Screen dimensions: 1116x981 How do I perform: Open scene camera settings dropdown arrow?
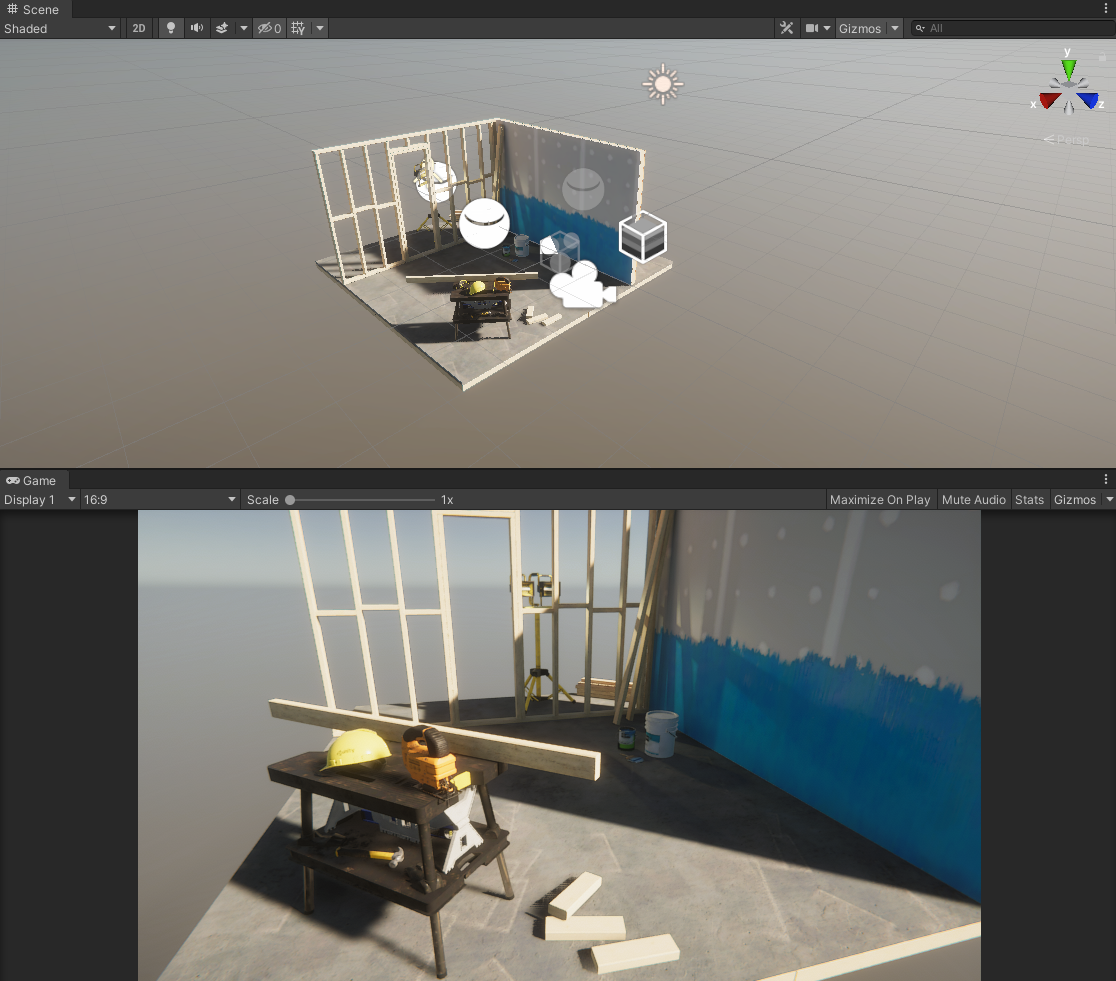pyautogui.click(x=827, y=28)
